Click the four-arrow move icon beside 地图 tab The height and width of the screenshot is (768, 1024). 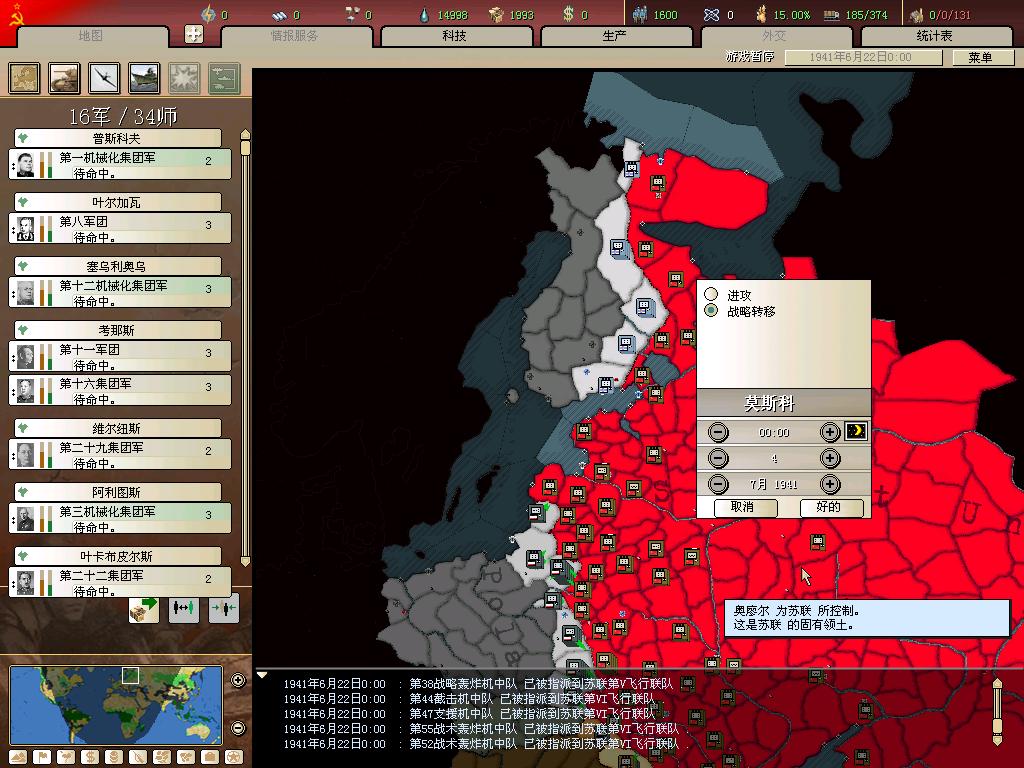[194, 34]
